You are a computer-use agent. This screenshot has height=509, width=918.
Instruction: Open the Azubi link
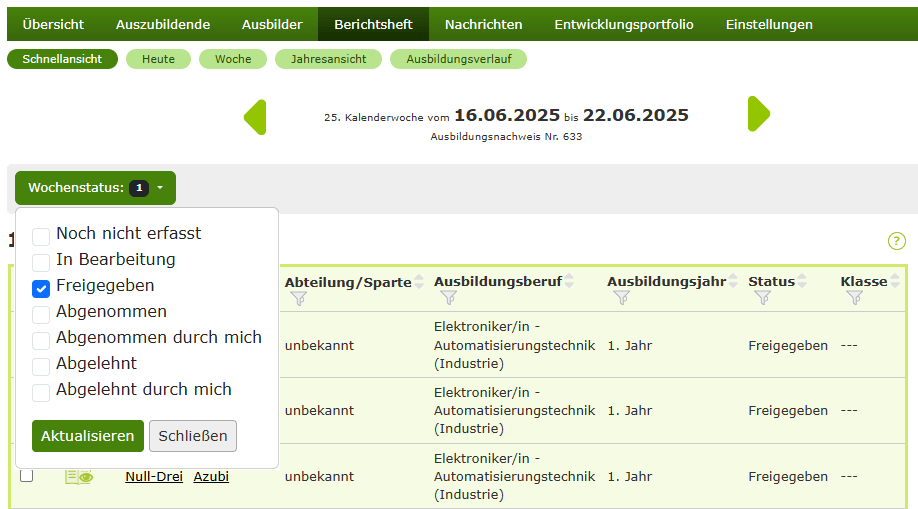[211, 477]
